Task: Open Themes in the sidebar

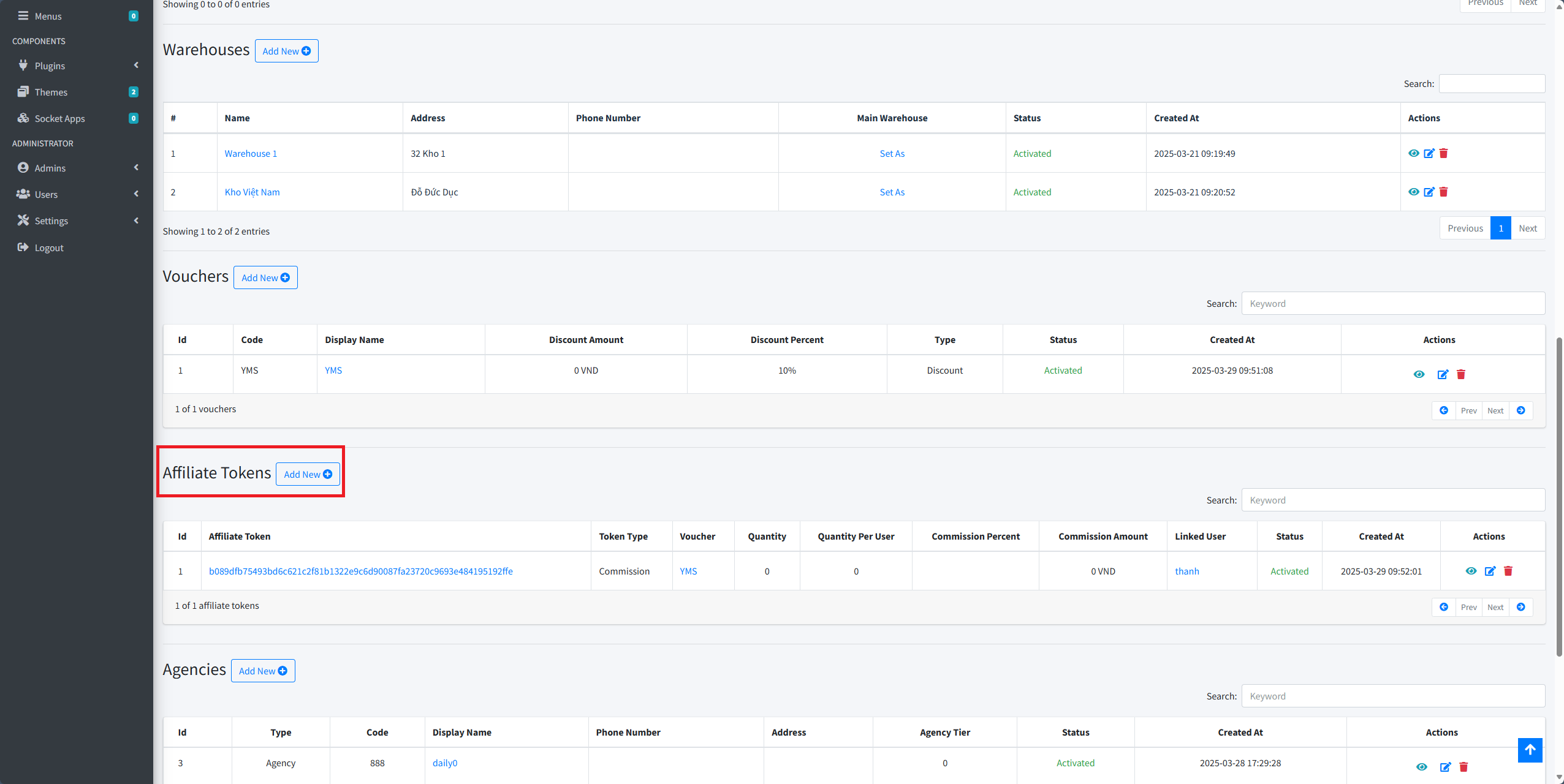Action: pos(77,92)
